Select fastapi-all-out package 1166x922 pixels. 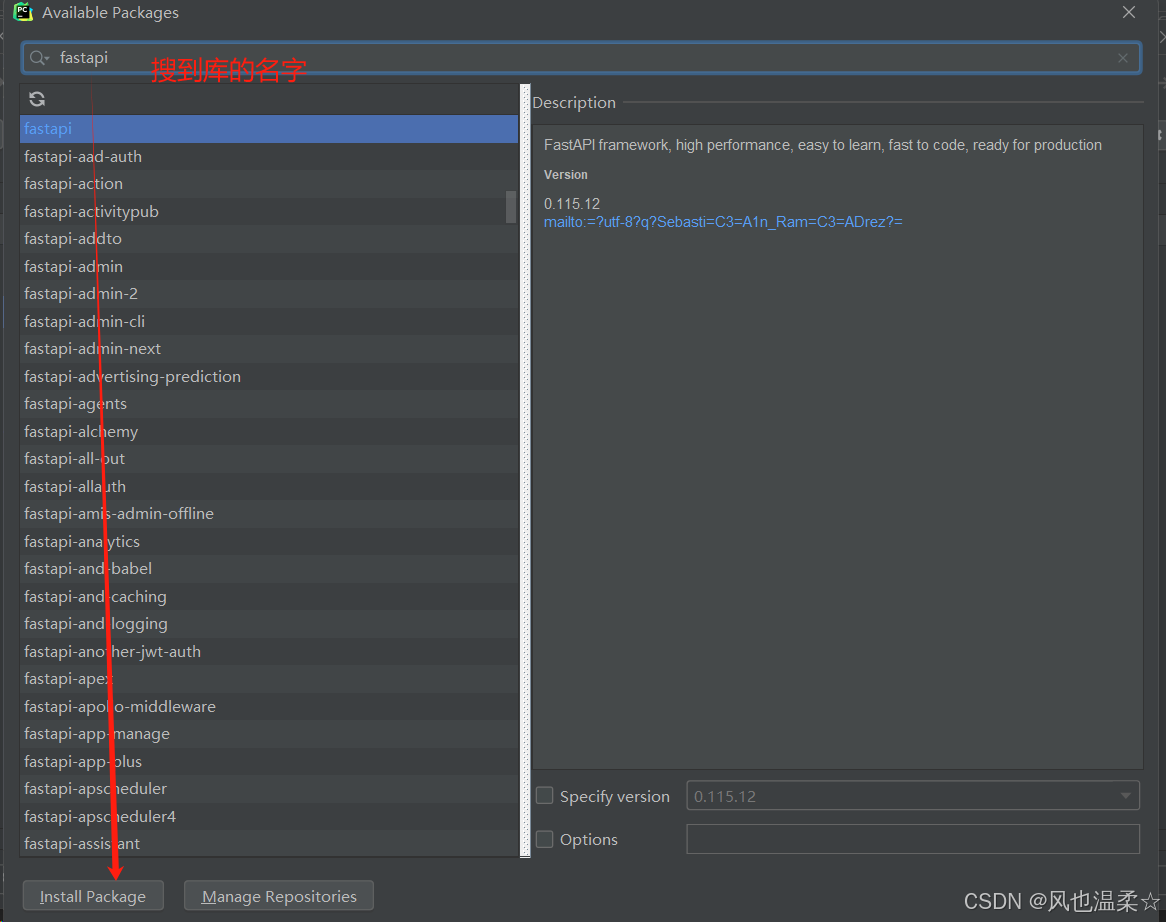pyautogui.click(x=269, y=459)
